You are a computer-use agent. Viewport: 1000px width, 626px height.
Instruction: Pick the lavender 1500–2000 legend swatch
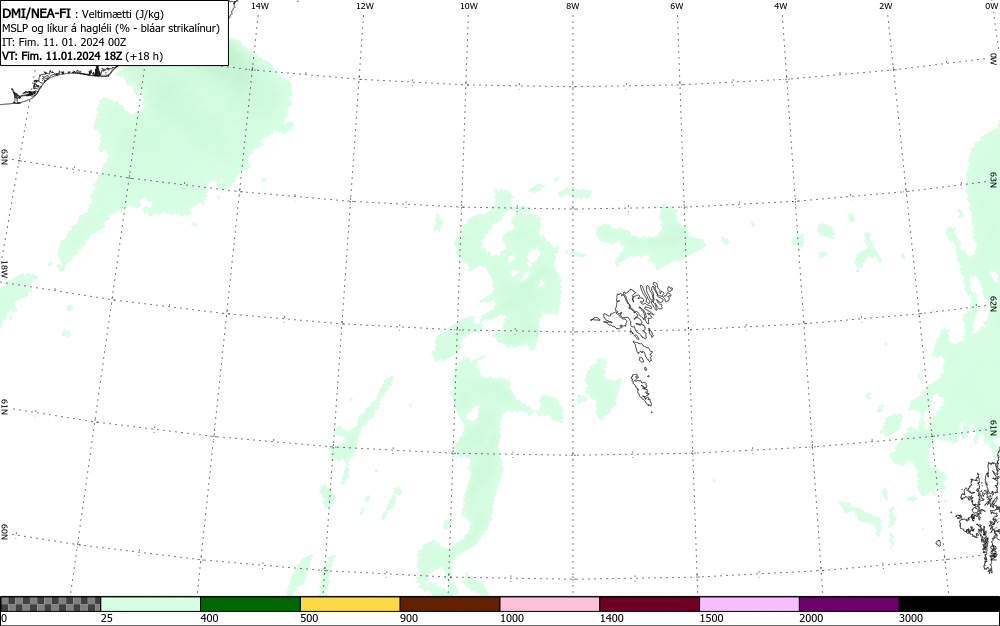tap(749, 604)
